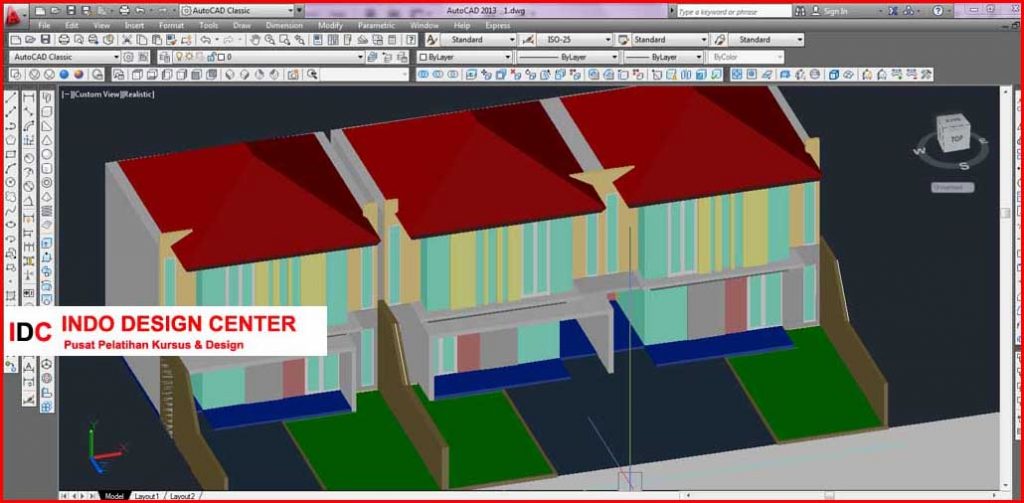Click Workspace Settings gear icon
The height and width of the screenshot is (503, 1024).
(x=128, y=57)
